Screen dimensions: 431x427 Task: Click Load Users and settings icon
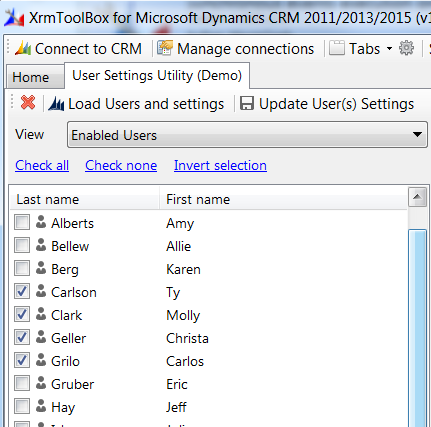tap(56, 104)
